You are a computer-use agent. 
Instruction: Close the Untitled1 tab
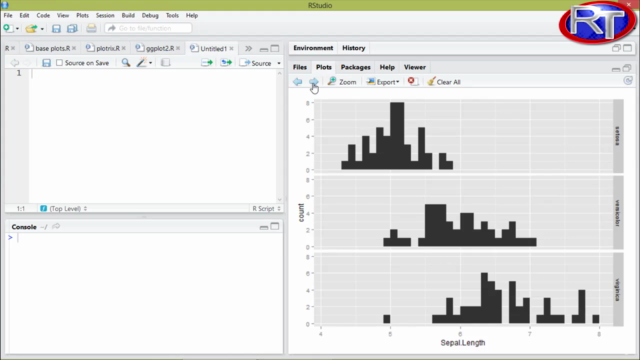(x=231, y=49)
